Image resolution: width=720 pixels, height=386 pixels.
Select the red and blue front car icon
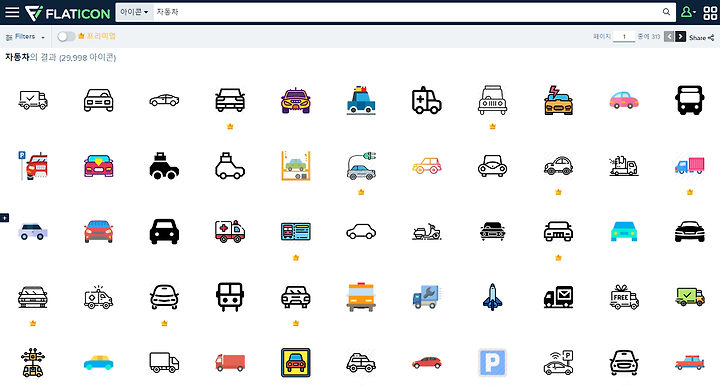[99, 231]
